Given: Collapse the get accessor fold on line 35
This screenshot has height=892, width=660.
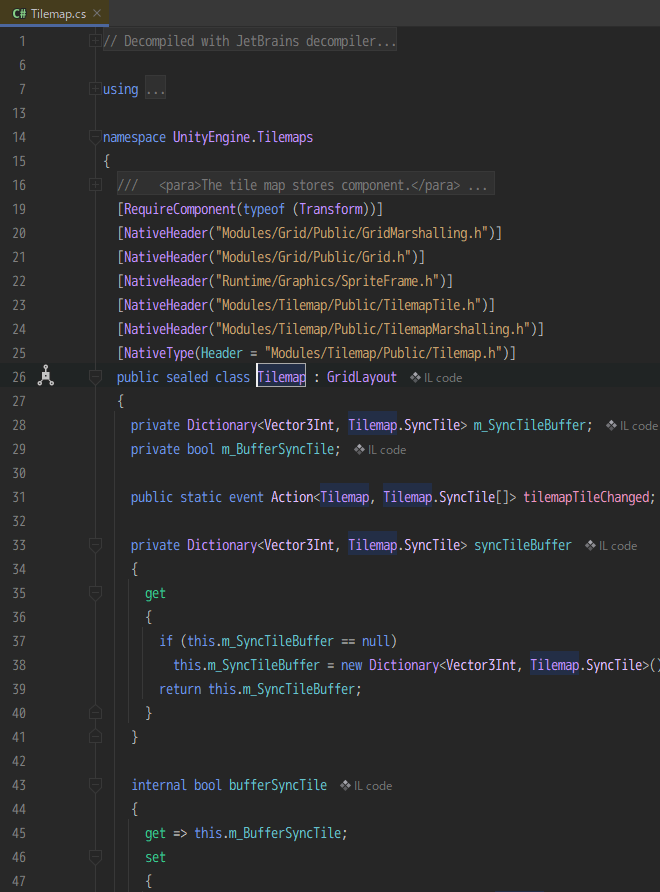Looking at the screenshot, I should tap(95, 593).
